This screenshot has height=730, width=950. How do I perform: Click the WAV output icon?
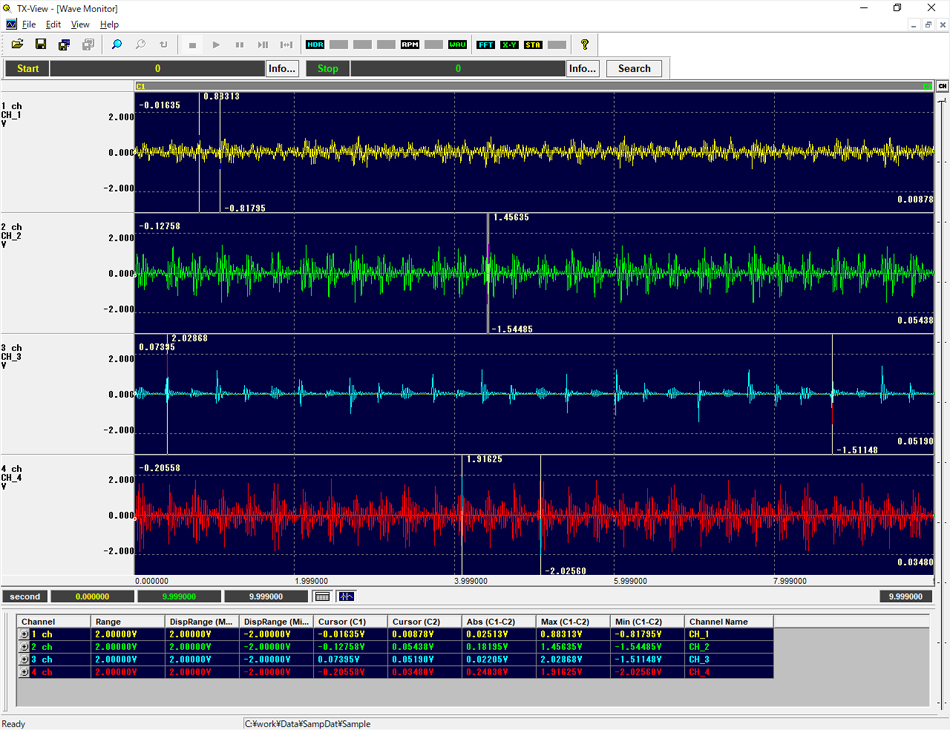coord(459,44)
